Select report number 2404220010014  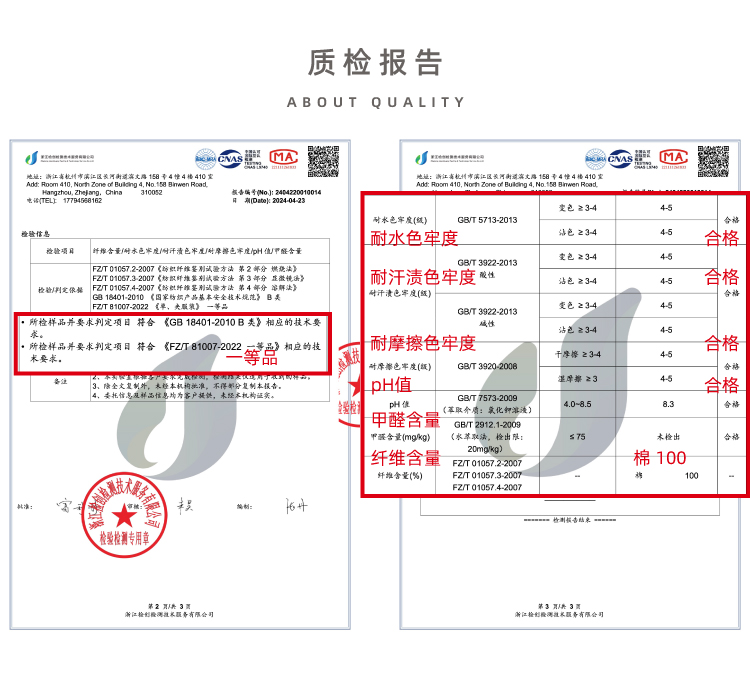298,192
